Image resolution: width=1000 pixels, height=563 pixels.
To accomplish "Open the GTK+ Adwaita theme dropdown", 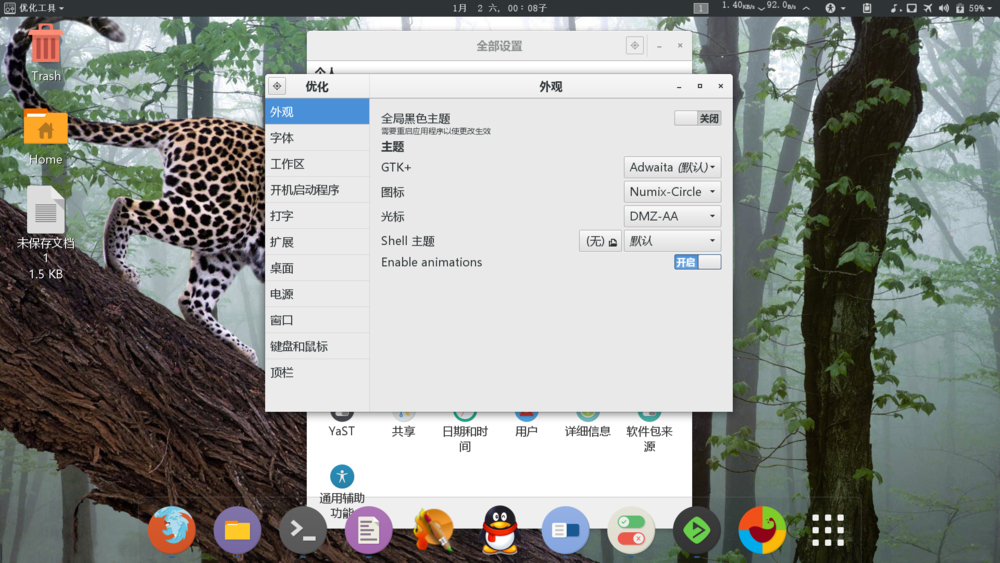I will pos(672,167).
